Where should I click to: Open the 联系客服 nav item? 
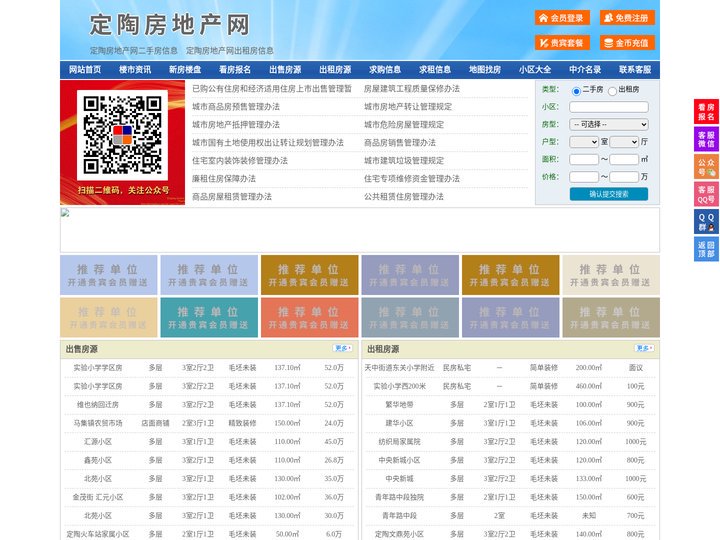point(635,70)
